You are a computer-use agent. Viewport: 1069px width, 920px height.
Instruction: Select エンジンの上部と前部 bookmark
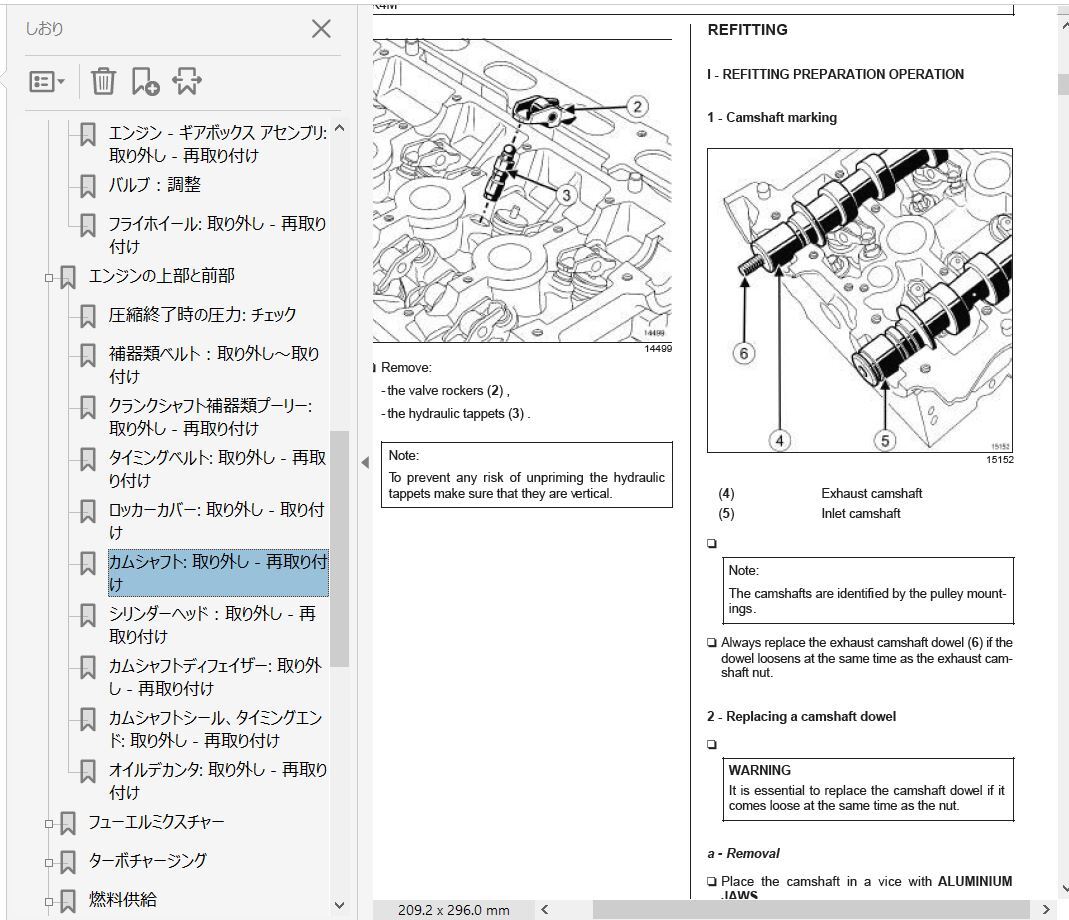click(x=161, y=276)
